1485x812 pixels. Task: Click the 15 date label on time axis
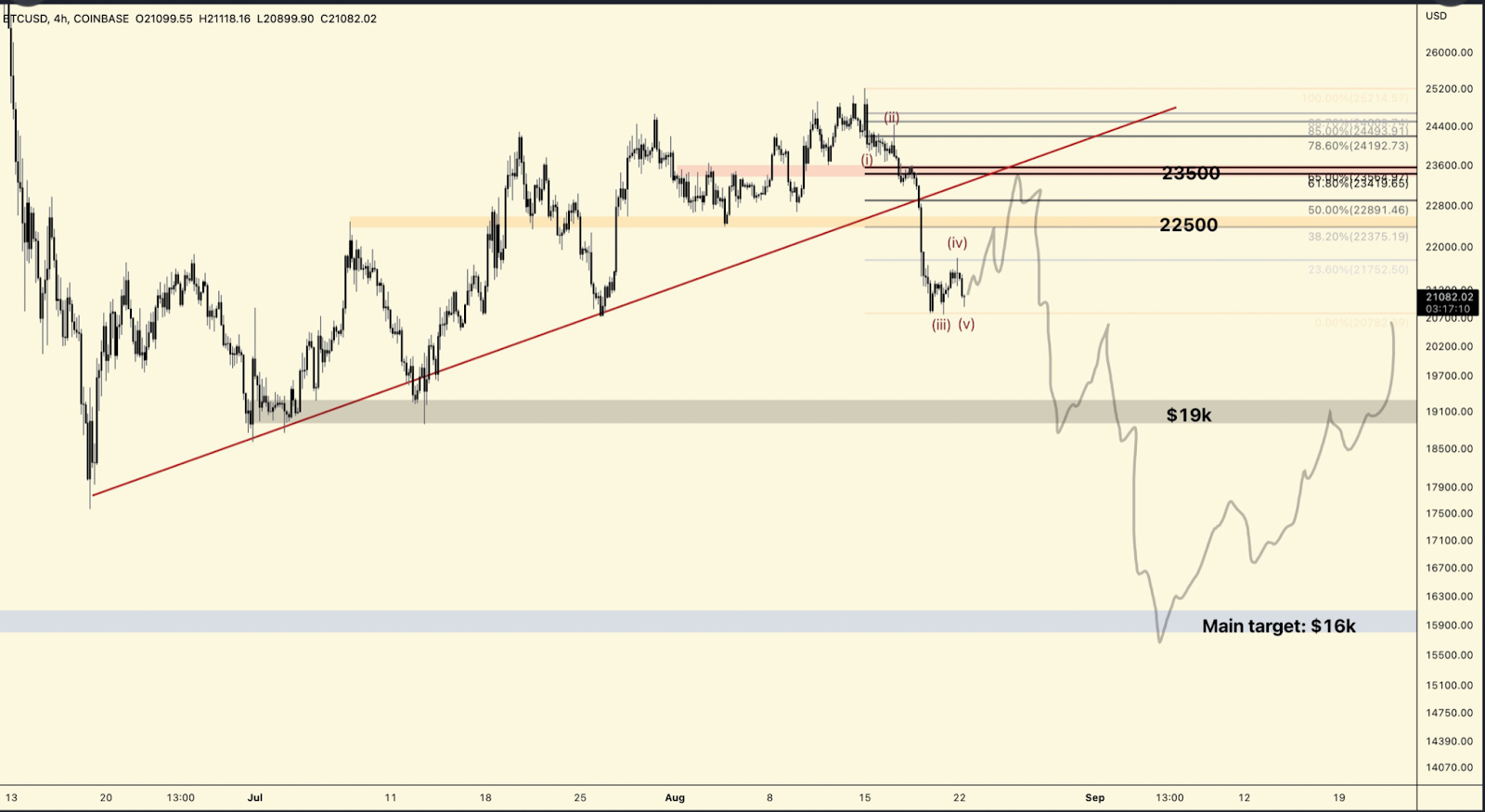pos(865,798)
